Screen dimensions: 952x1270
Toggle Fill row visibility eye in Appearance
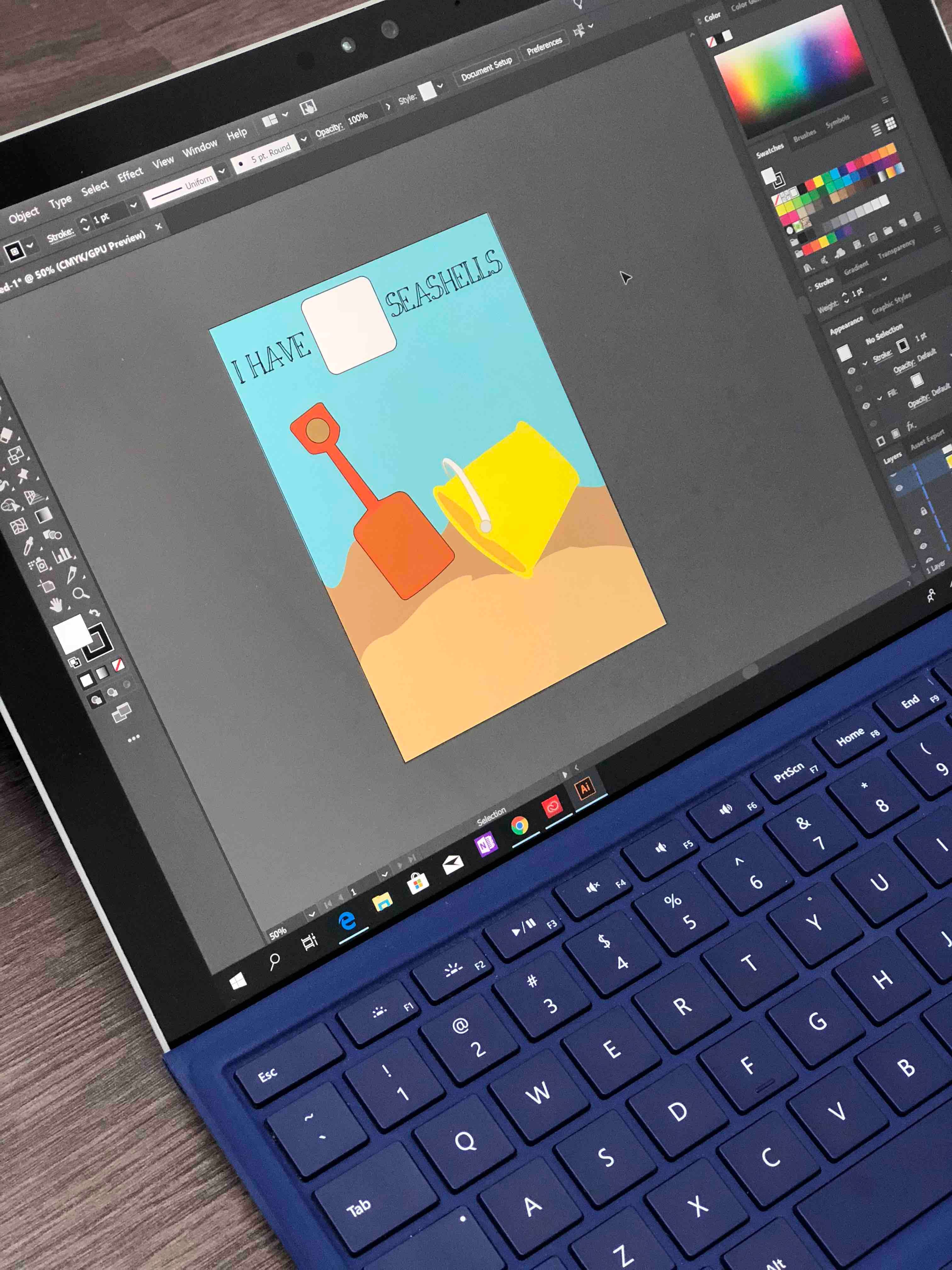[866, 406]
